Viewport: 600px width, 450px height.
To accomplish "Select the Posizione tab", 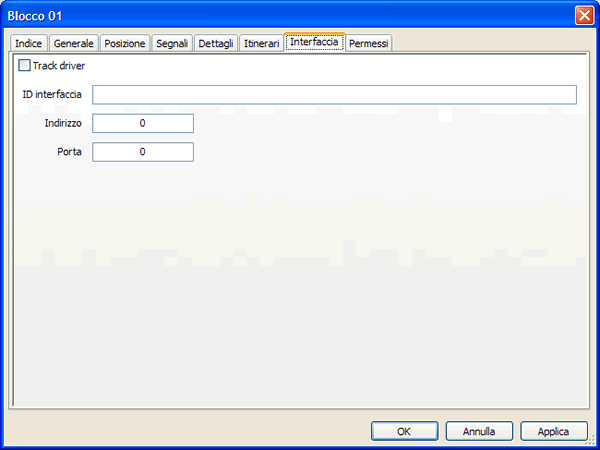I will click(x=125, y=43).
